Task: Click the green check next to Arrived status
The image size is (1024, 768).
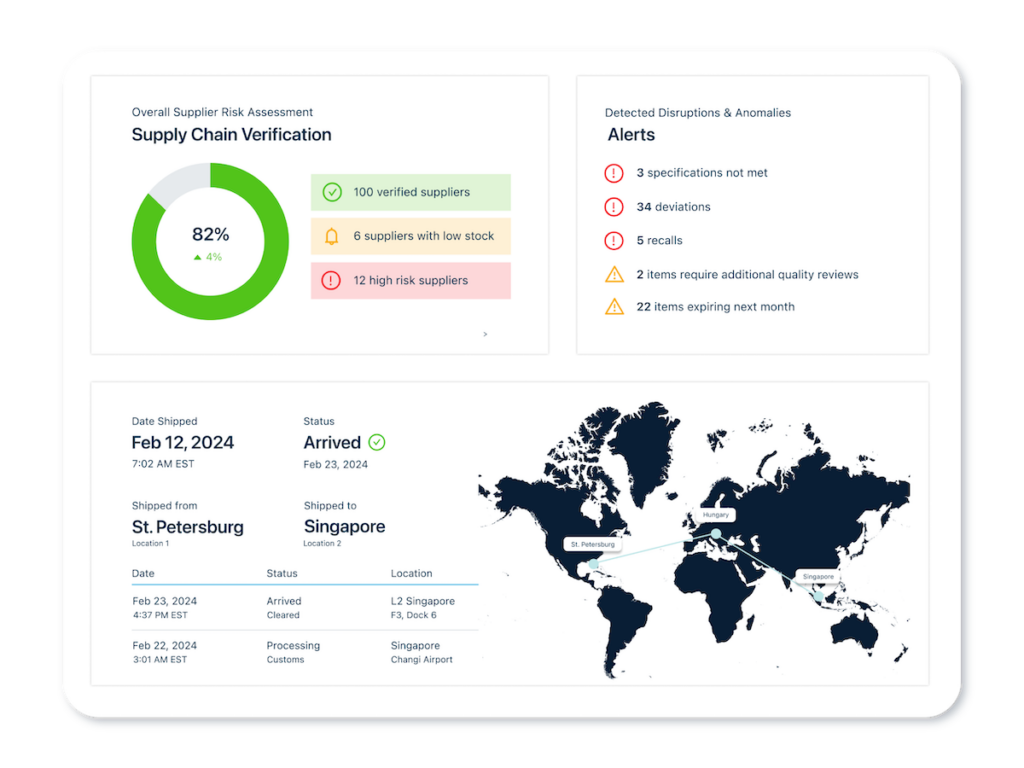Action: tap(376, 442)
